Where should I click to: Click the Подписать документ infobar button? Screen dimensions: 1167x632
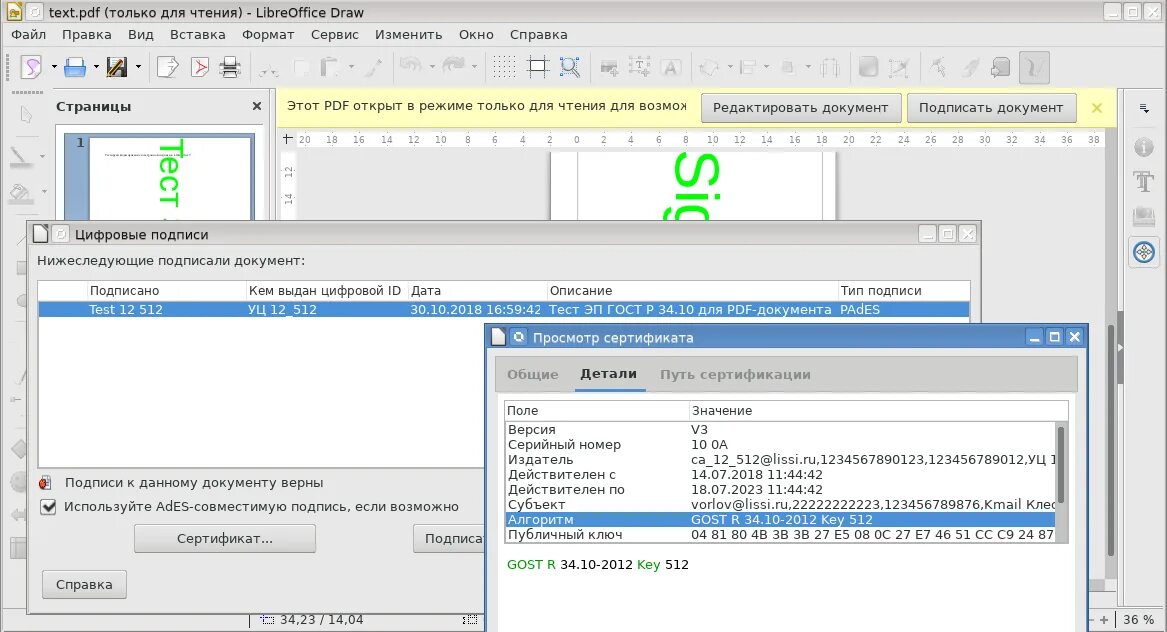pos(991,108)
